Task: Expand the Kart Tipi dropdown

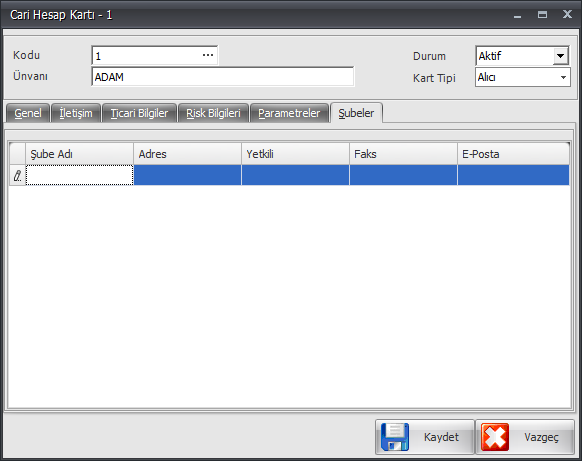Action: 563,77
